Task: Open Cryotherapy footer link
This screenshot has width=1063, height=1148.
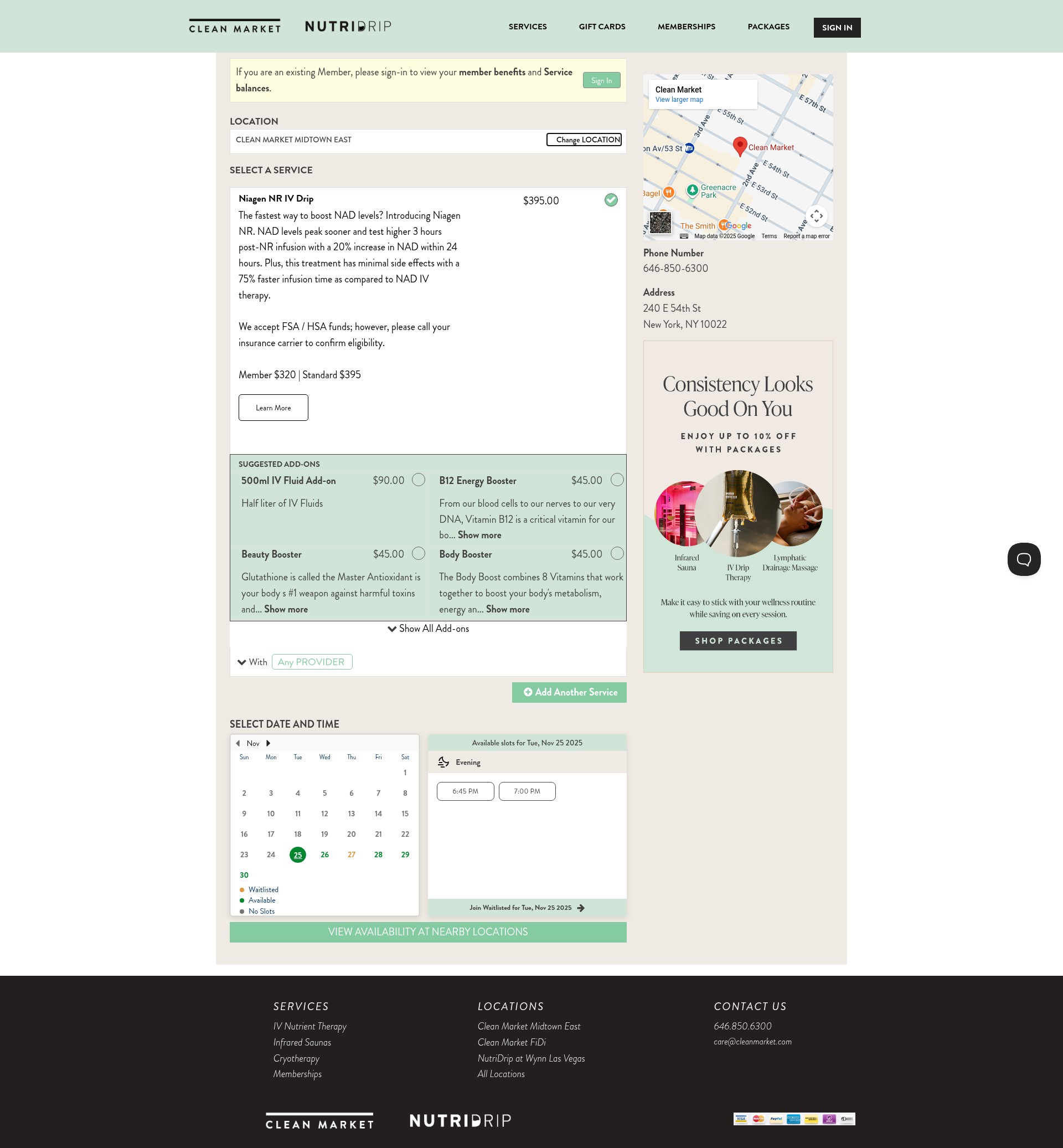Action: (x=296, y=1059)
